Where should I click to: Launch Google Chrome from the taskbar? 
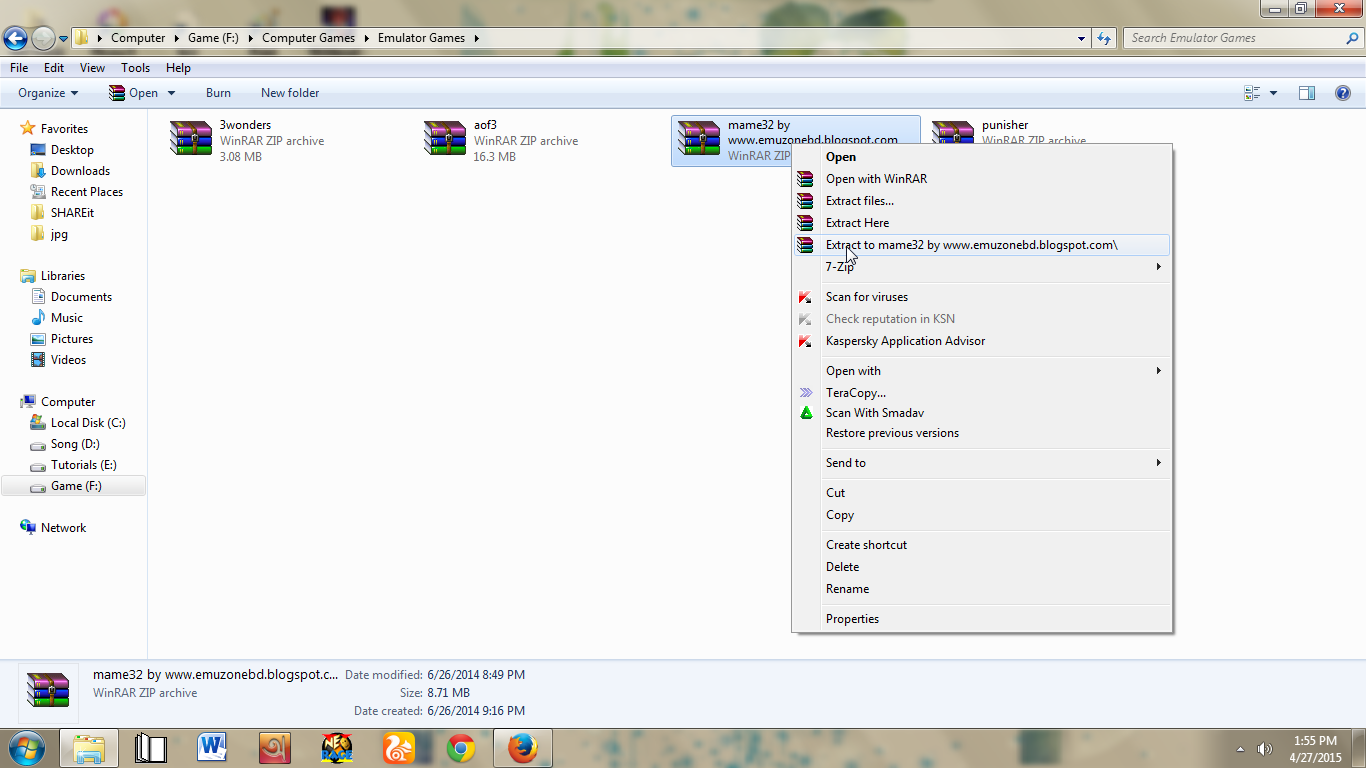coord(461,748)
